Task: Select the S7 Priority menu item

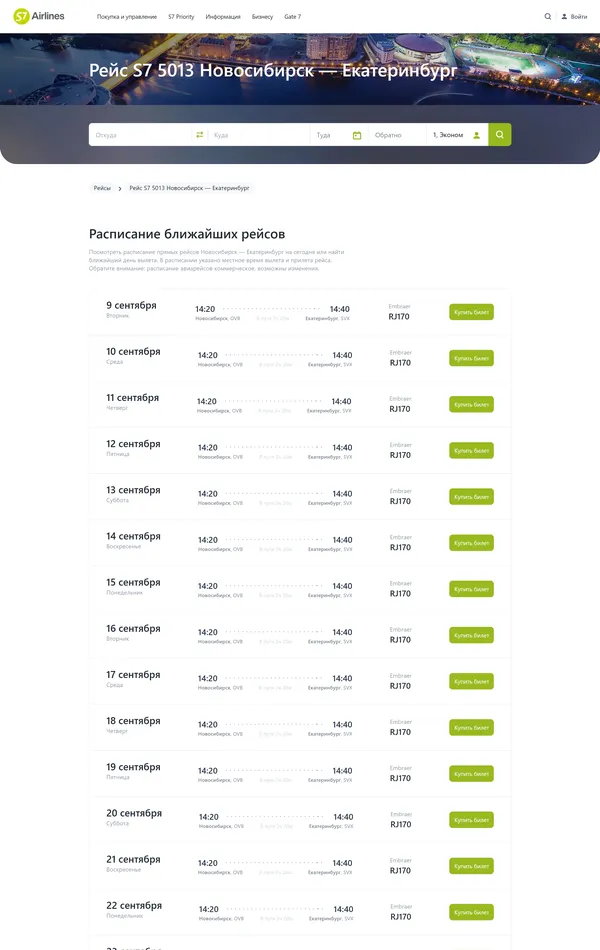Action: (x=181, y=16)
